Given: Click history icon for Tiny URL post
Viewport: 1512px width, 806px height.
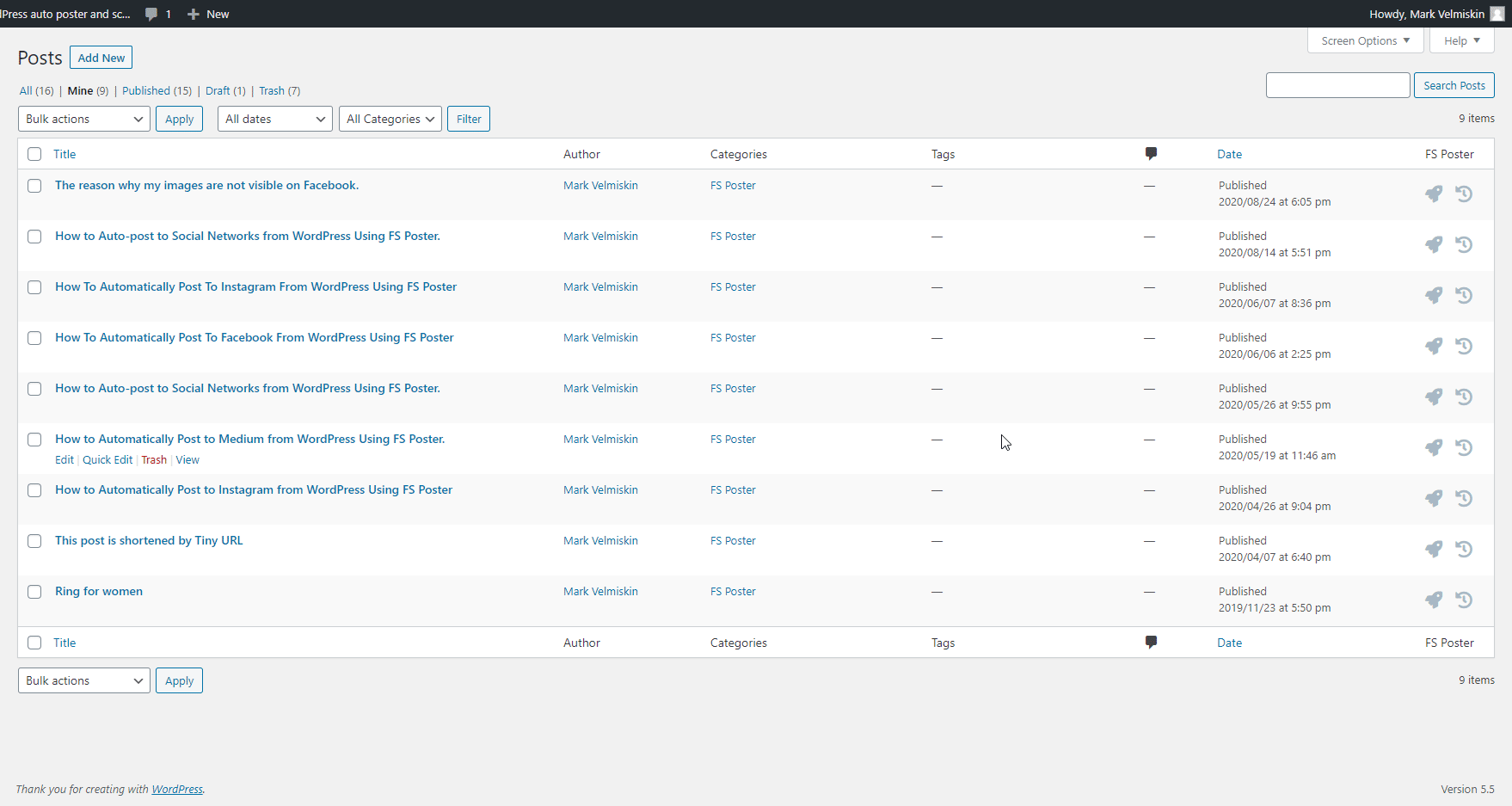Looking at the screenshot, I should point(1464,549).
